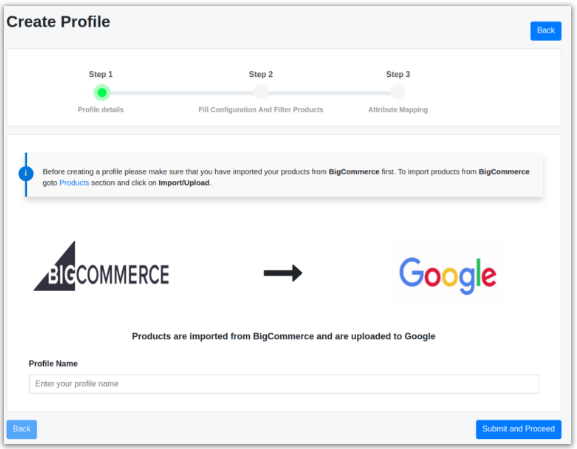The image size is (577, 449).
Task: Click the Google logo
Action: point(448,275)
